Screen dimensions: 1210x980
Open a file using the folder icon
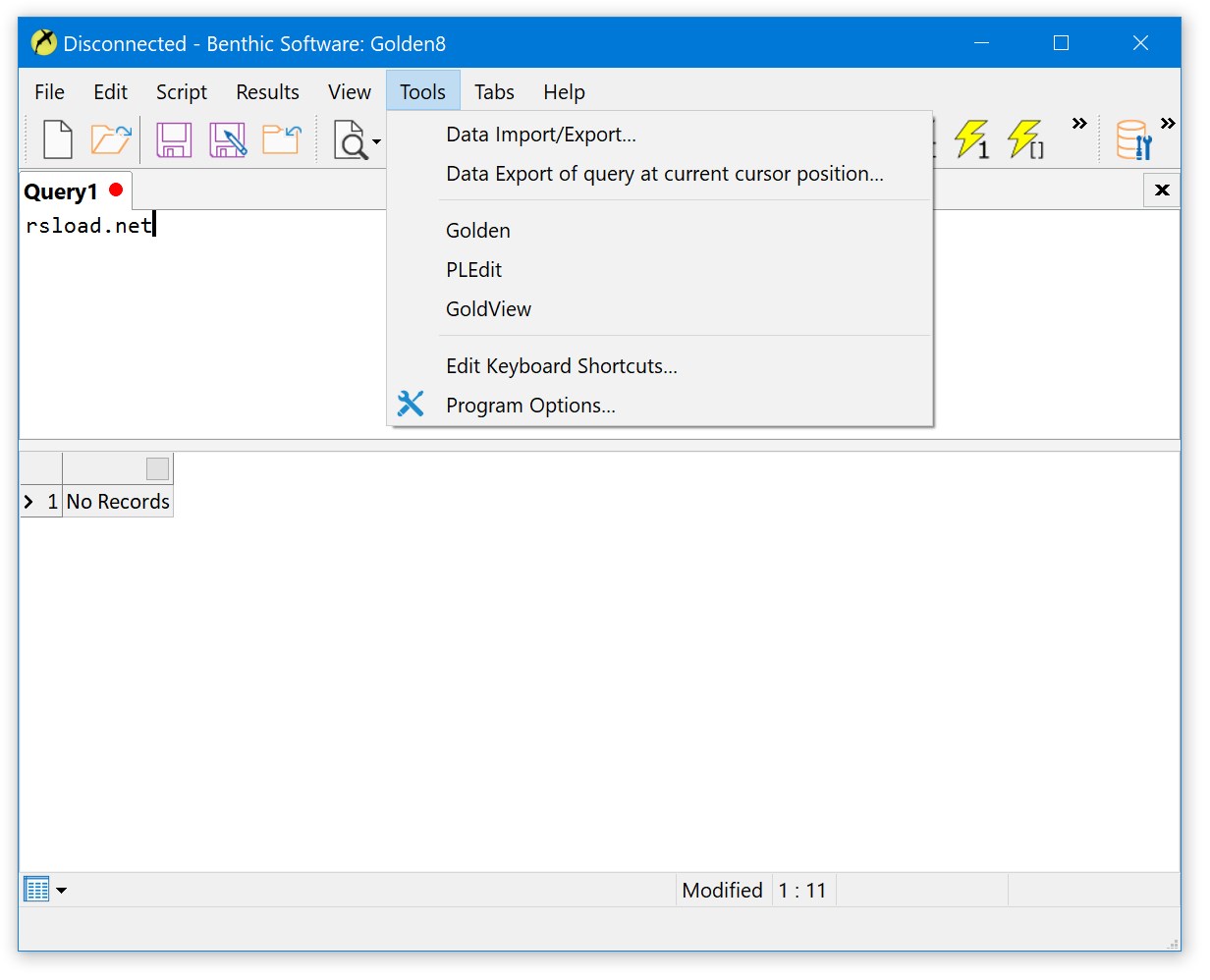click(111, 139)
